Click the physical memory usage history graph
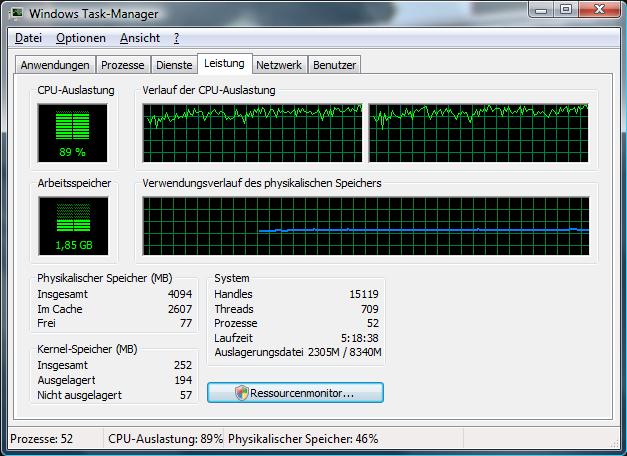Viewport: 627px width, 456px height. [366, 226]
